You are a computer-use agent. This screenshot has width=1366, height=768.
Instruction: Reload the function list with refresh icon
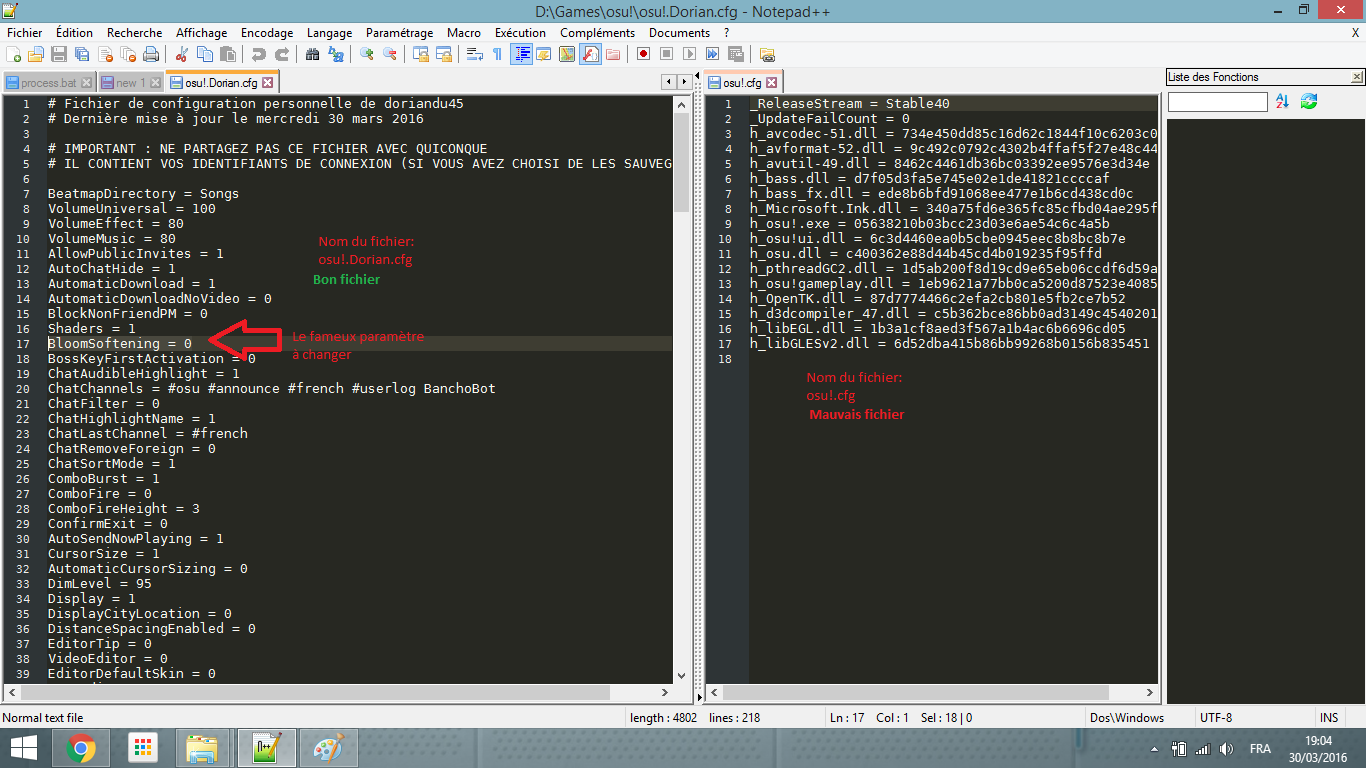click(x=1309, y=101)
